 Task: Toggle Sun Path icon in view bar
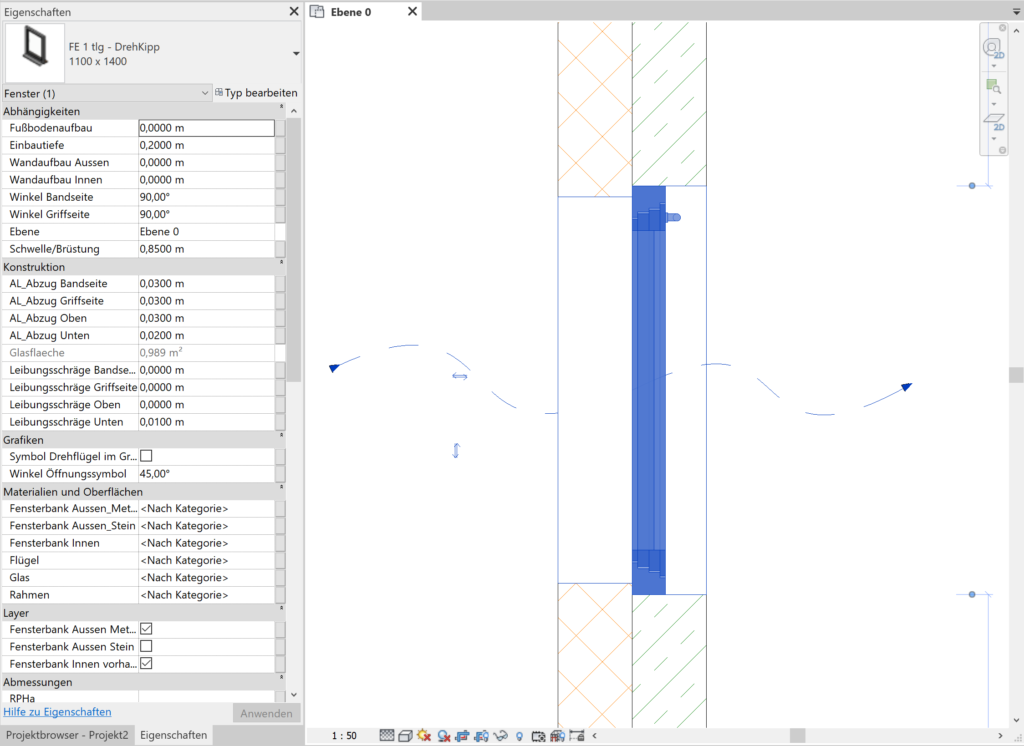click(x=424, y=736)
